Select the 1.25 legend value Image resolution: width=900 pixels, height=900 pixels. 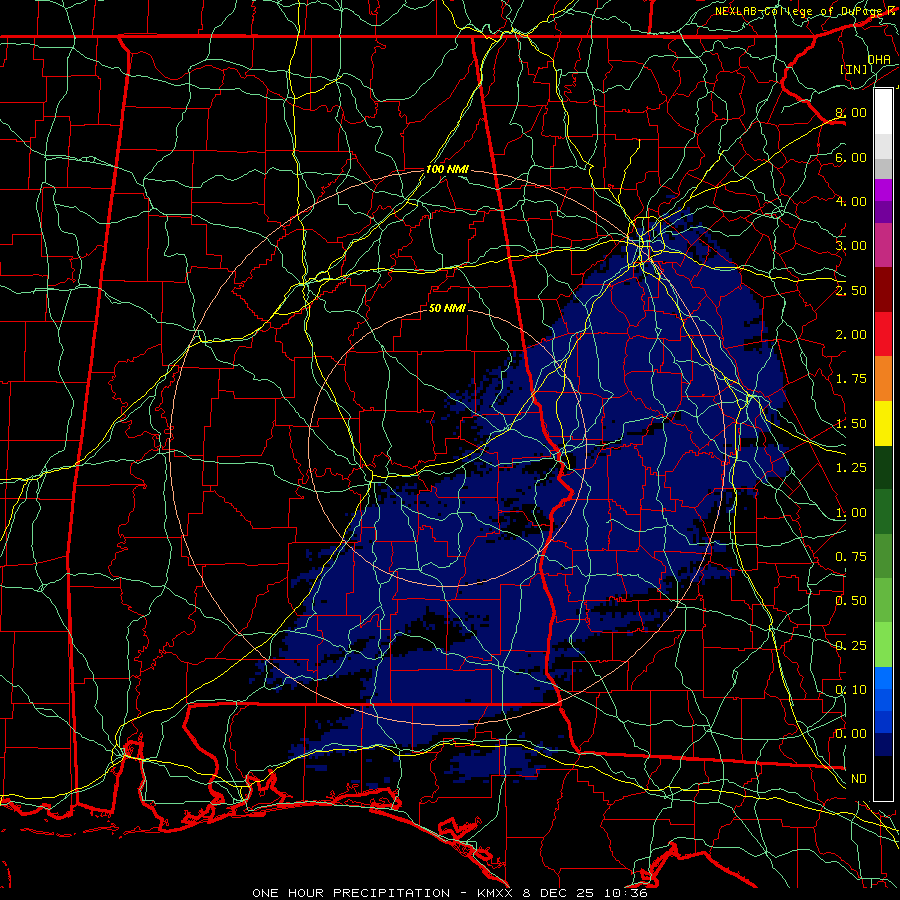pyautogui.click(x=851, y=468)
